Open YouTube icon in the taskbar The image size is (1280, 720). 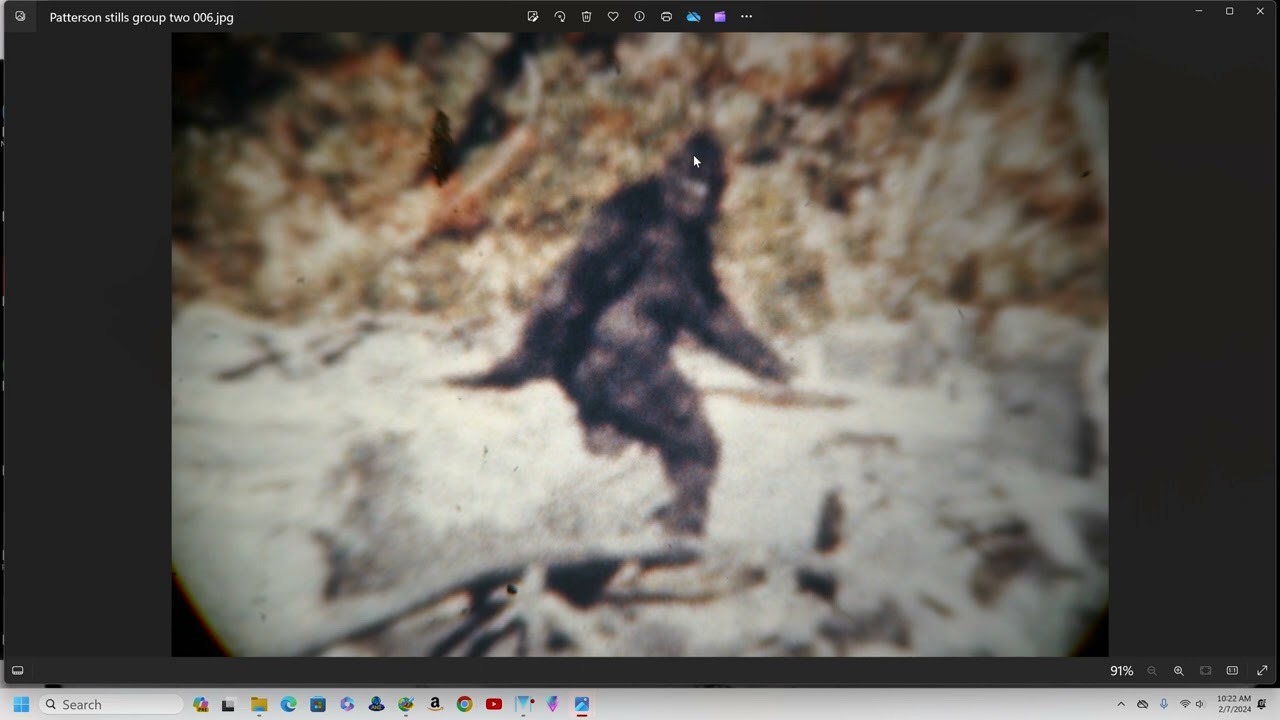pyautogui.click(x=494, y=704)
